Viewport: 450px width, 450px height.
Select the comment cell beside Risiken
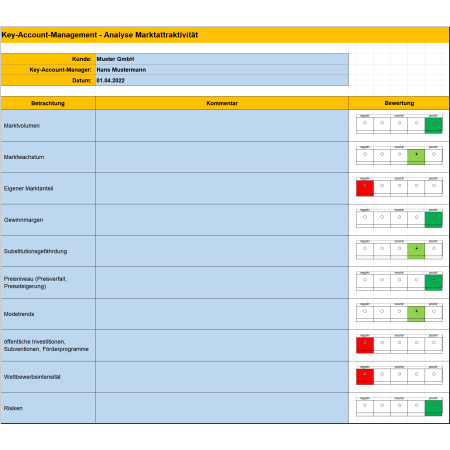point(222,408)
